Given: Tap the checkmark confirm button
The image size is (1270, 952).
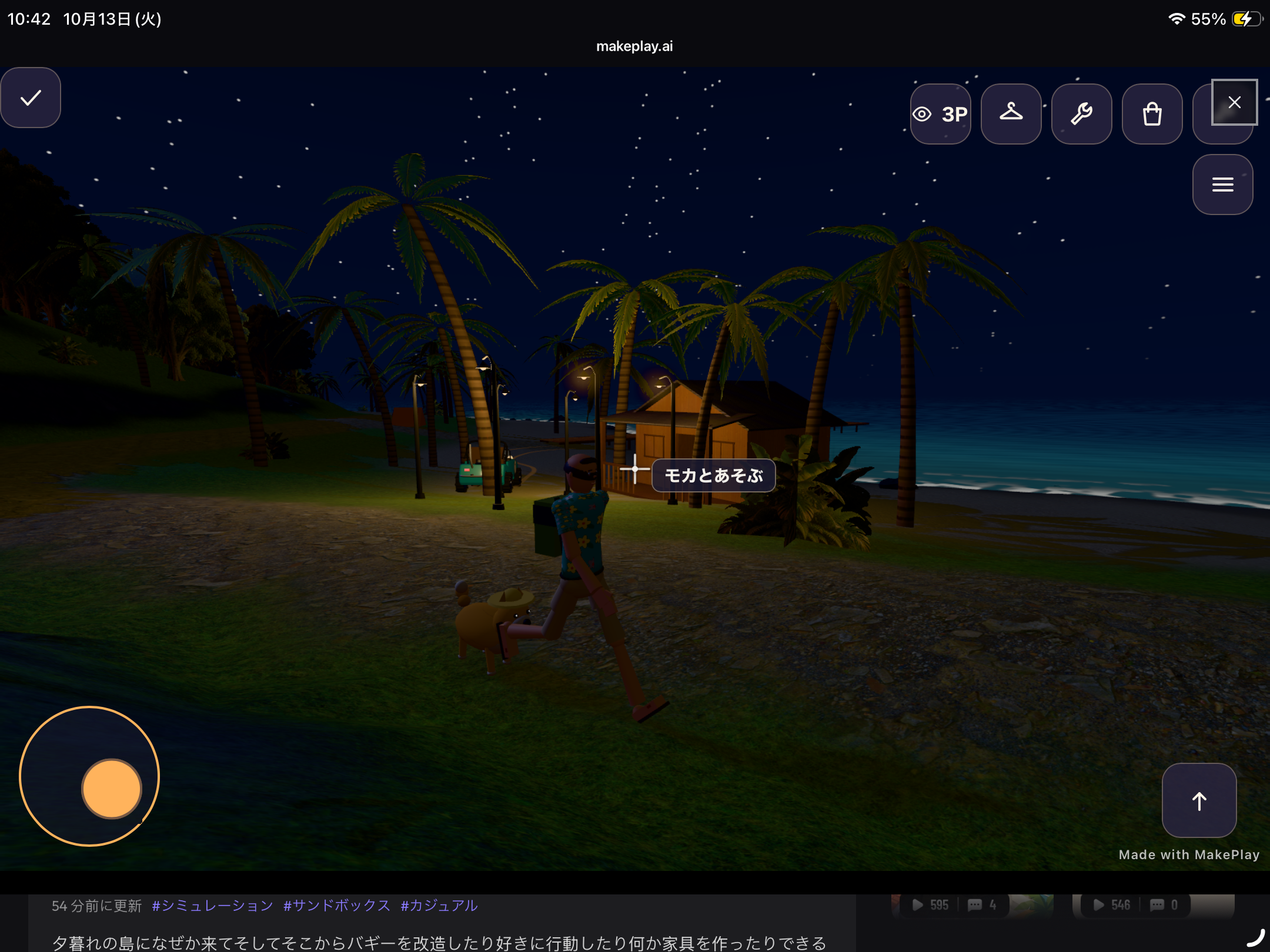Looking at the screenshot, I should tap(31, 98).
